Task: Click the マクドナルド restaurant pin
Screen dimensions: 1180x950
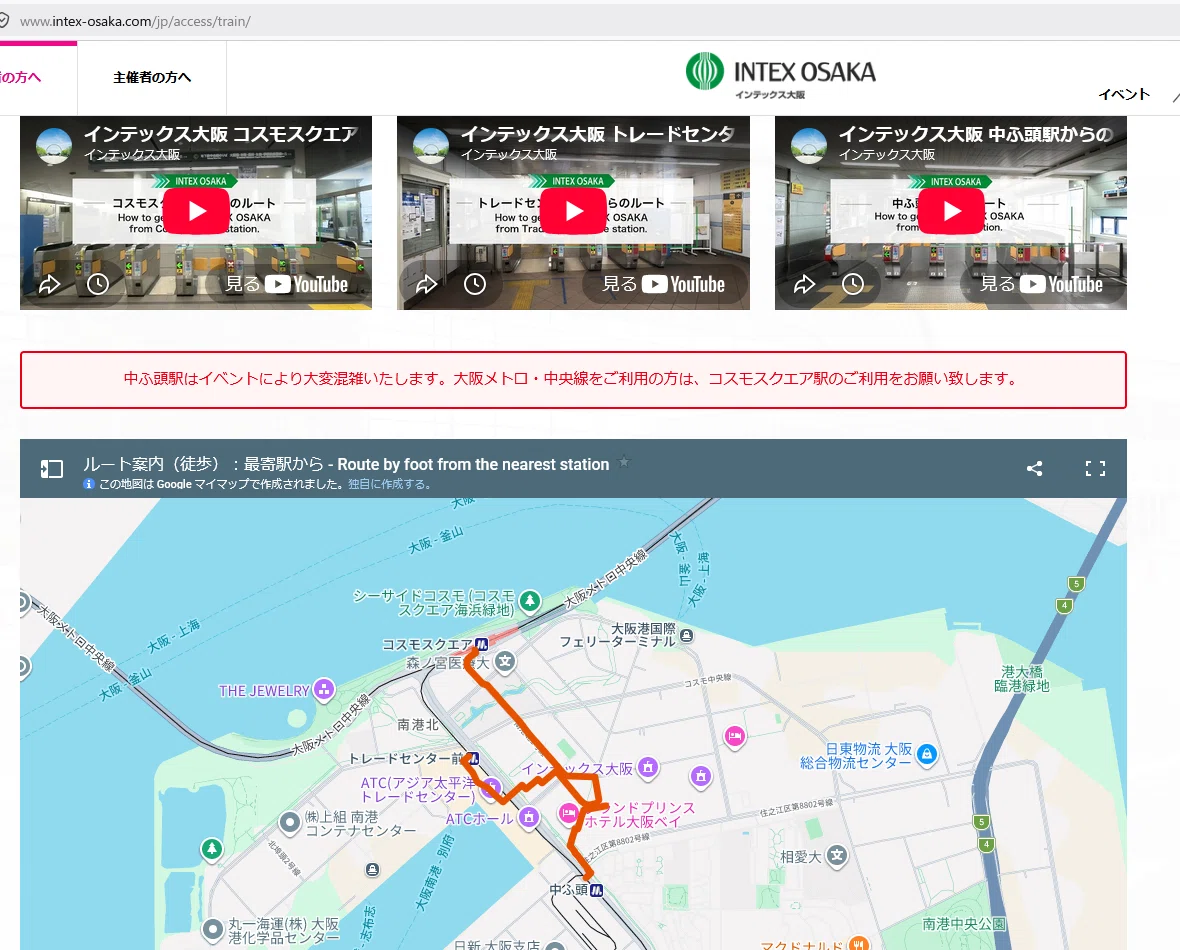Action: (x=859, y=942)
